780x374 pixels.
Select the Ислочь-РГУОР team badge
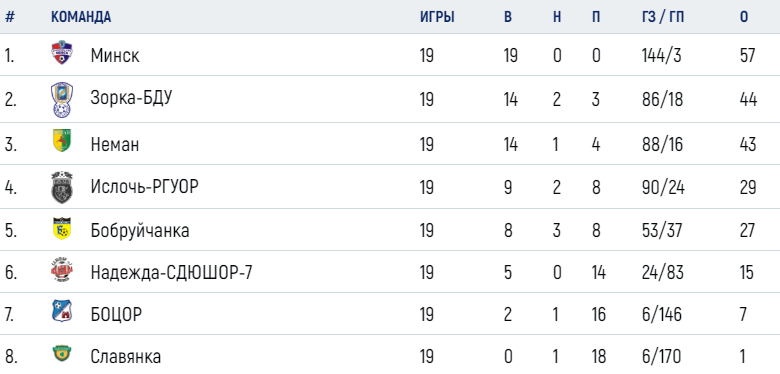[x=62, y=187]
